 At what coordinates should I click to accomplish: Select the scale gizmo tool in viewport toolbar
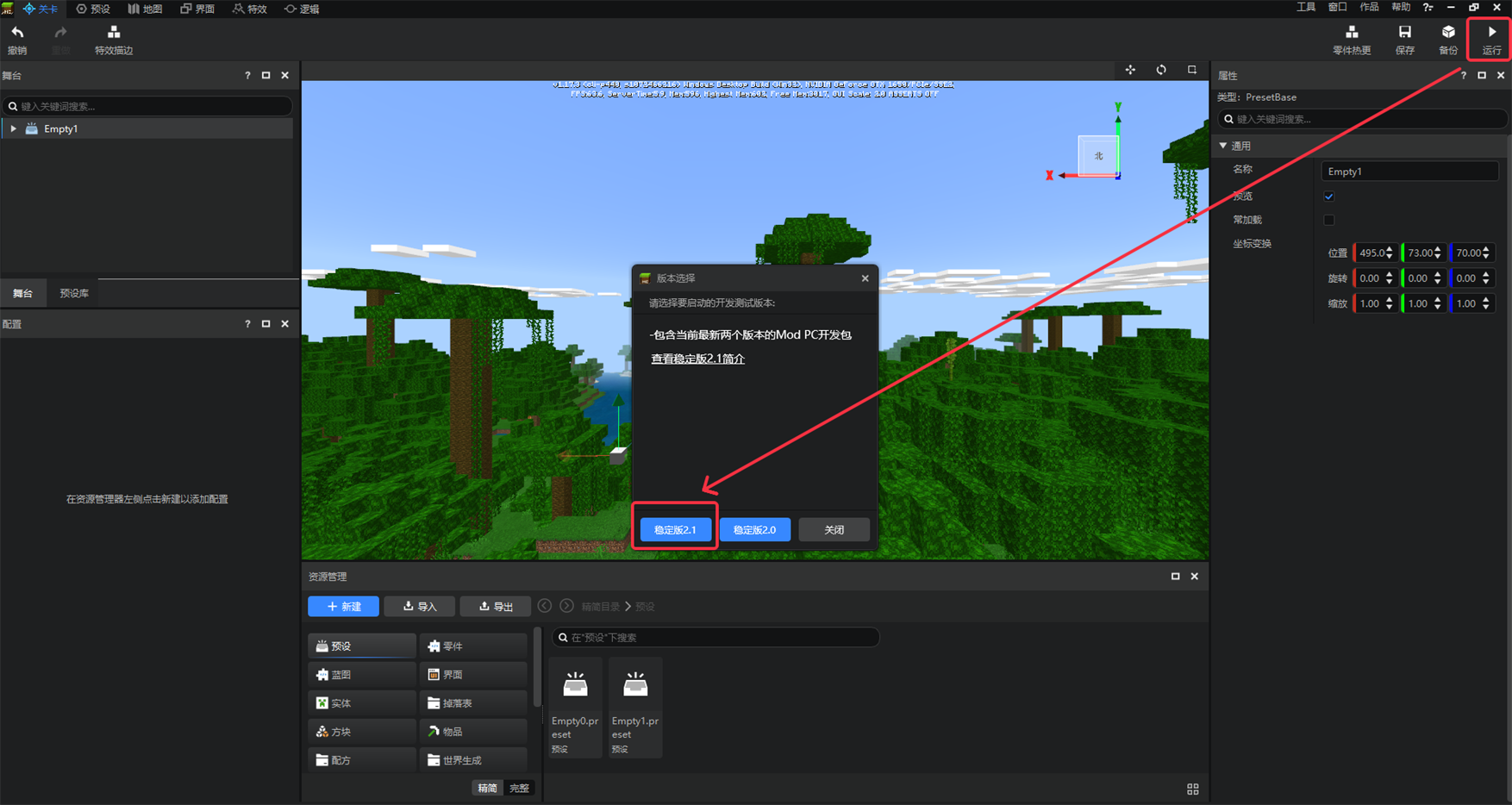coord(1192,70)
